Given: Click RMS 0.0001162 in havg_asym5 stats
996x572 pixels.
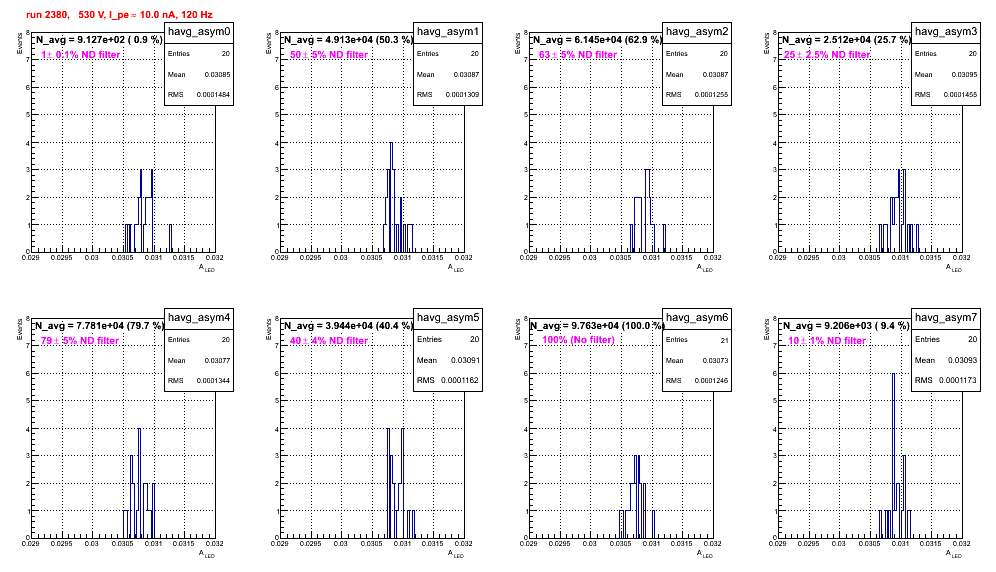Looking at the screenshot, I should [448, 380].
